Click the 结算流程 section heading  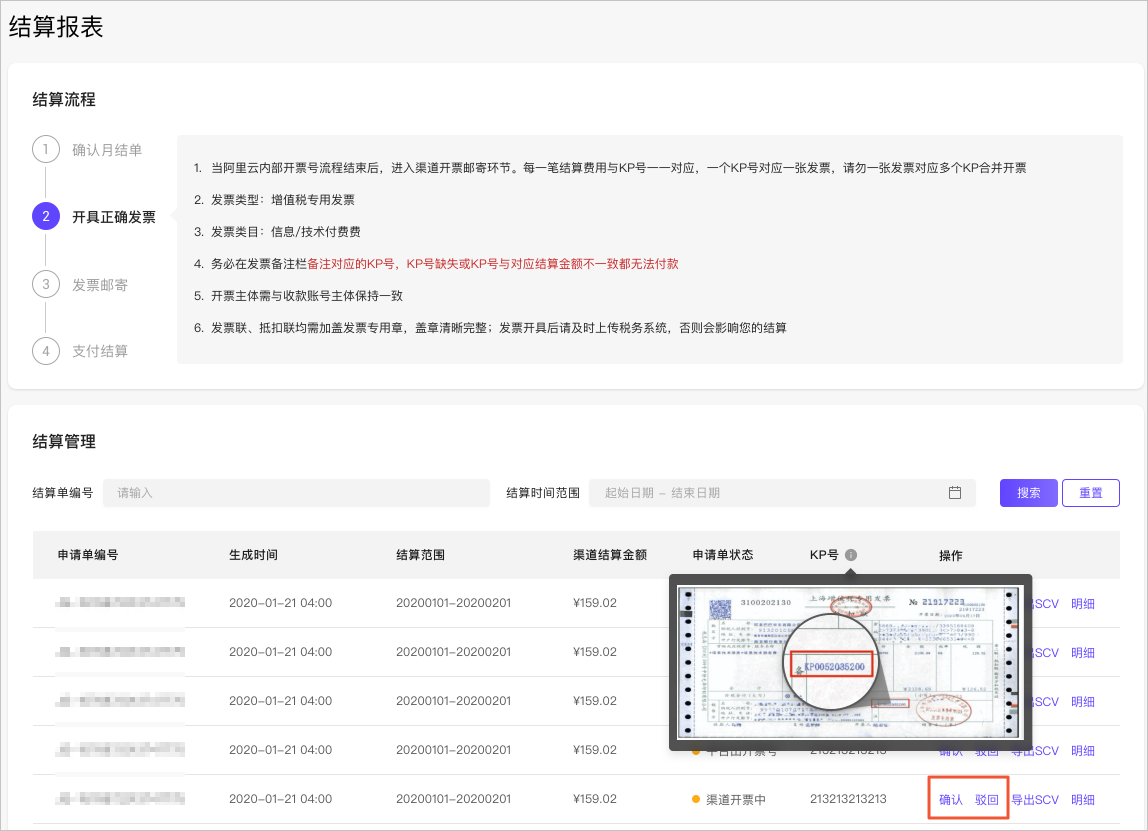pyautogui.click(x=64, y=100)
